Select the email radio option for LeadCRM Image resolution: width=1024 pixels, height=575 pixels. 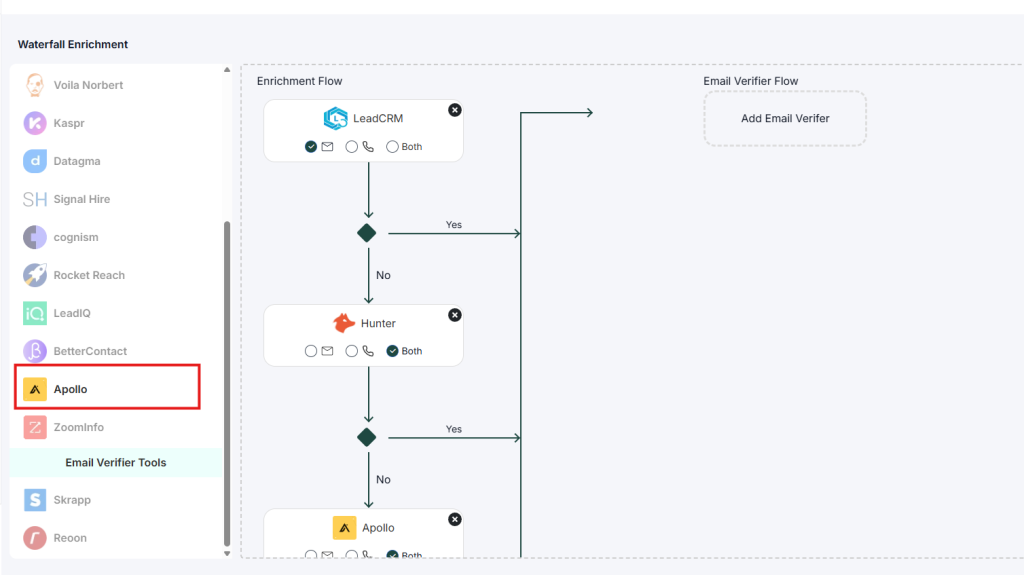pos(311,146)
